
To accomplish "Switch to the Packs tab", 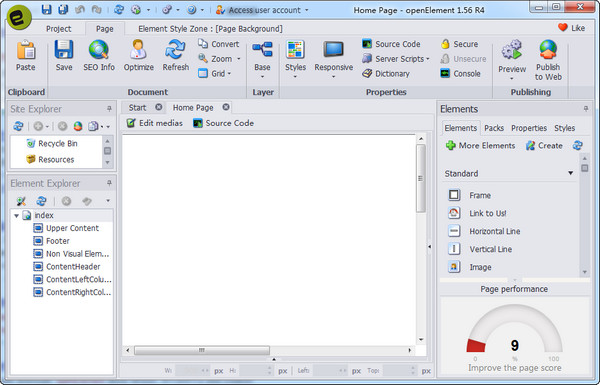I will (x=494, y=128).
